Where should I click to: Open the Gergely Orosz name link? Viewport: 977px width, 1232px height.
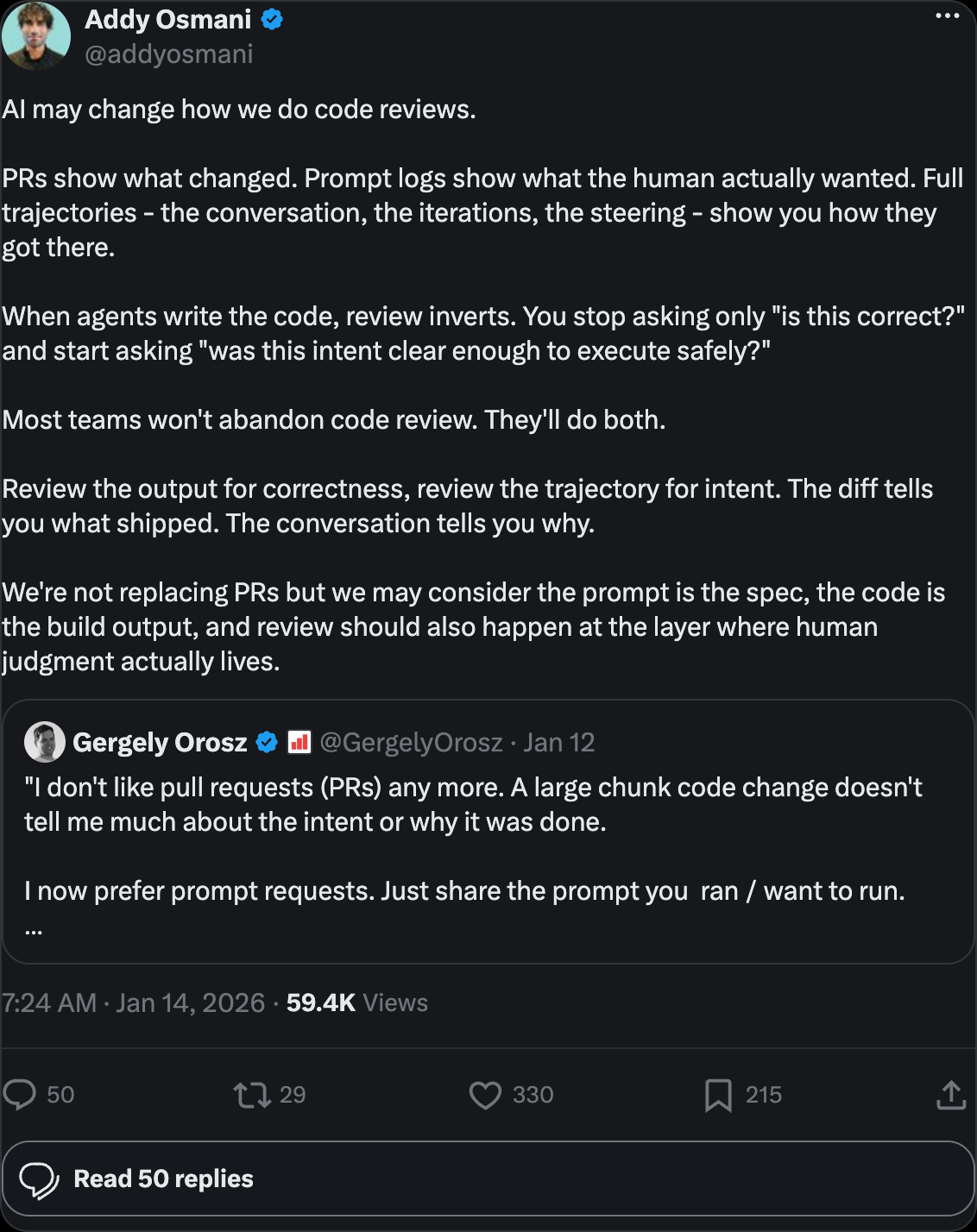coord(160,742)
